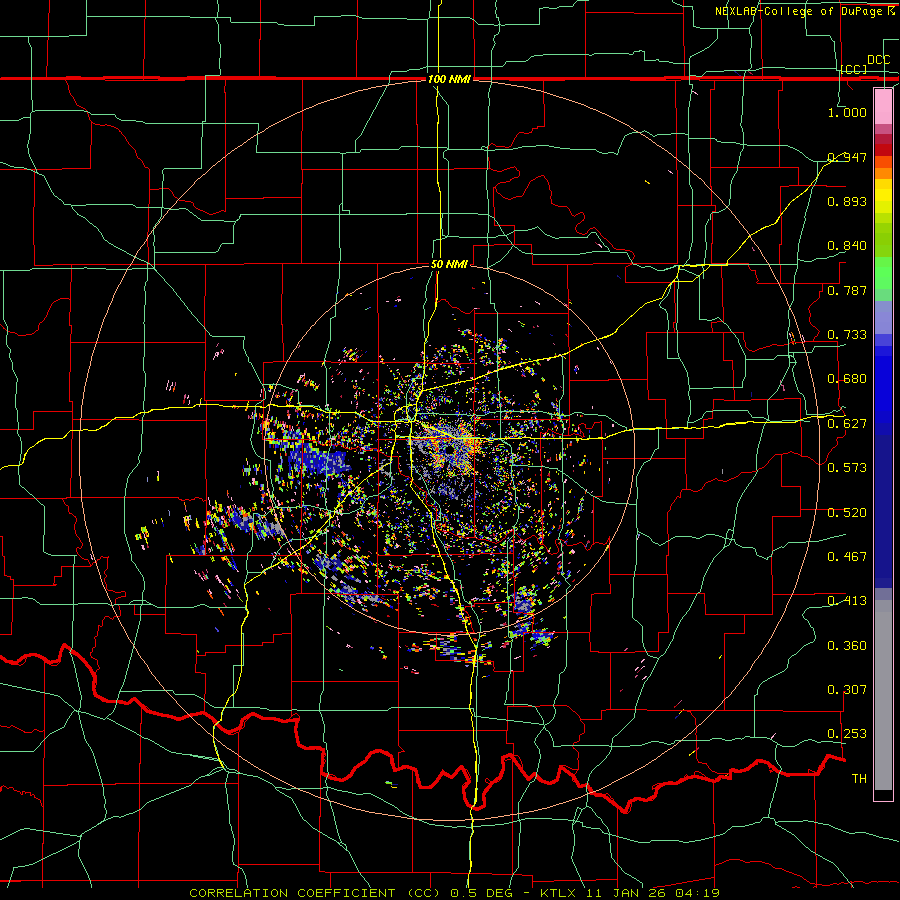Click the 0.360 scale value
This screenshot has height=900, width=900.
847,646
